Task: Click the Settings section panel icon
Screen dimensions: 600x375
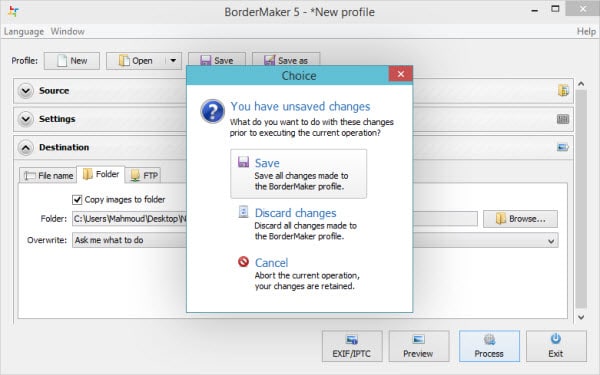Action: point(563,119)
